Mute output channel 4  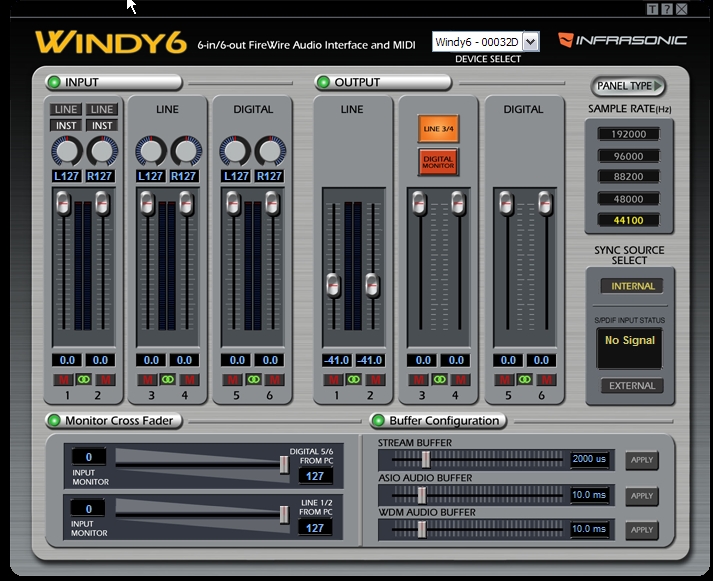460,380
